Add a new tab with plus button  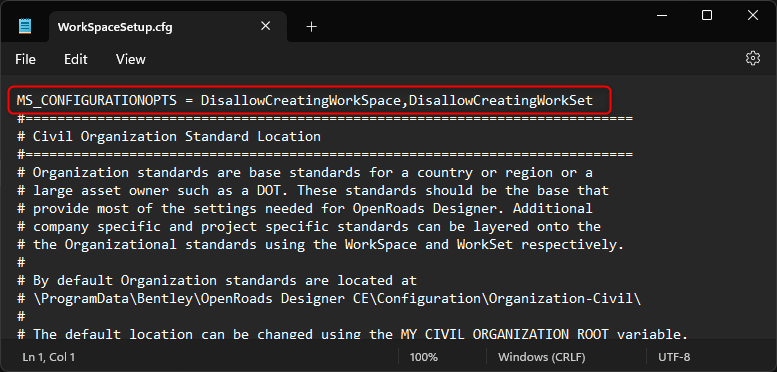click(x=311, y=27)
